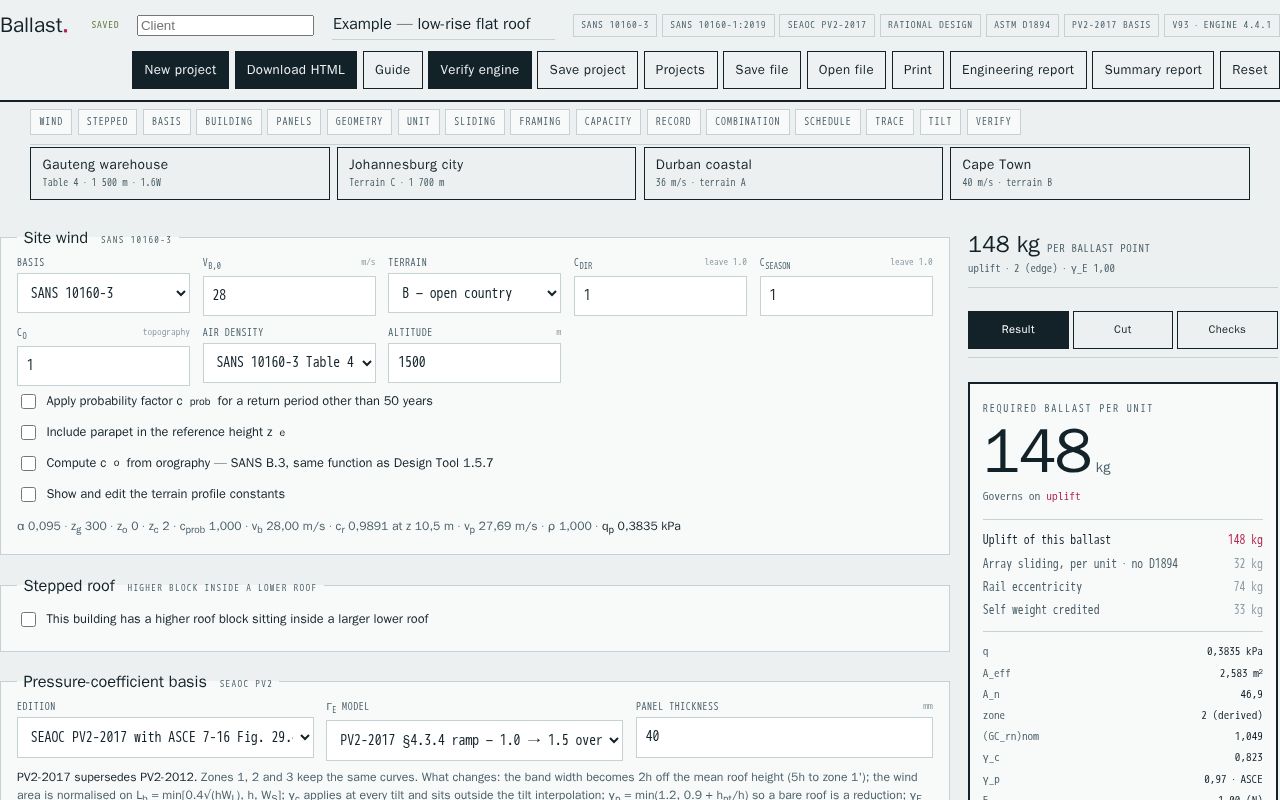Open the CAPACITY section chip
Image resolution: width=1280 pixels, height=800 pixels.
[x=608, y=121]
